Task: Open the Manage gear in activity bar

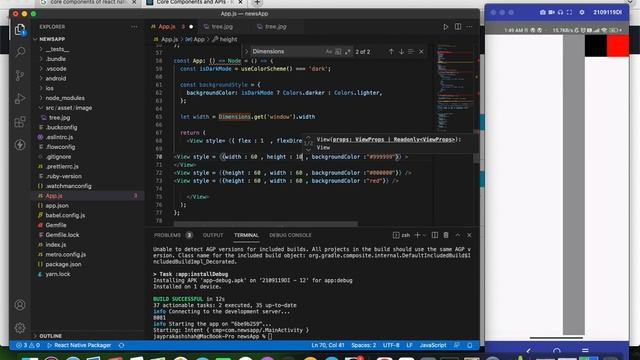Action: [x=20, y=328]
